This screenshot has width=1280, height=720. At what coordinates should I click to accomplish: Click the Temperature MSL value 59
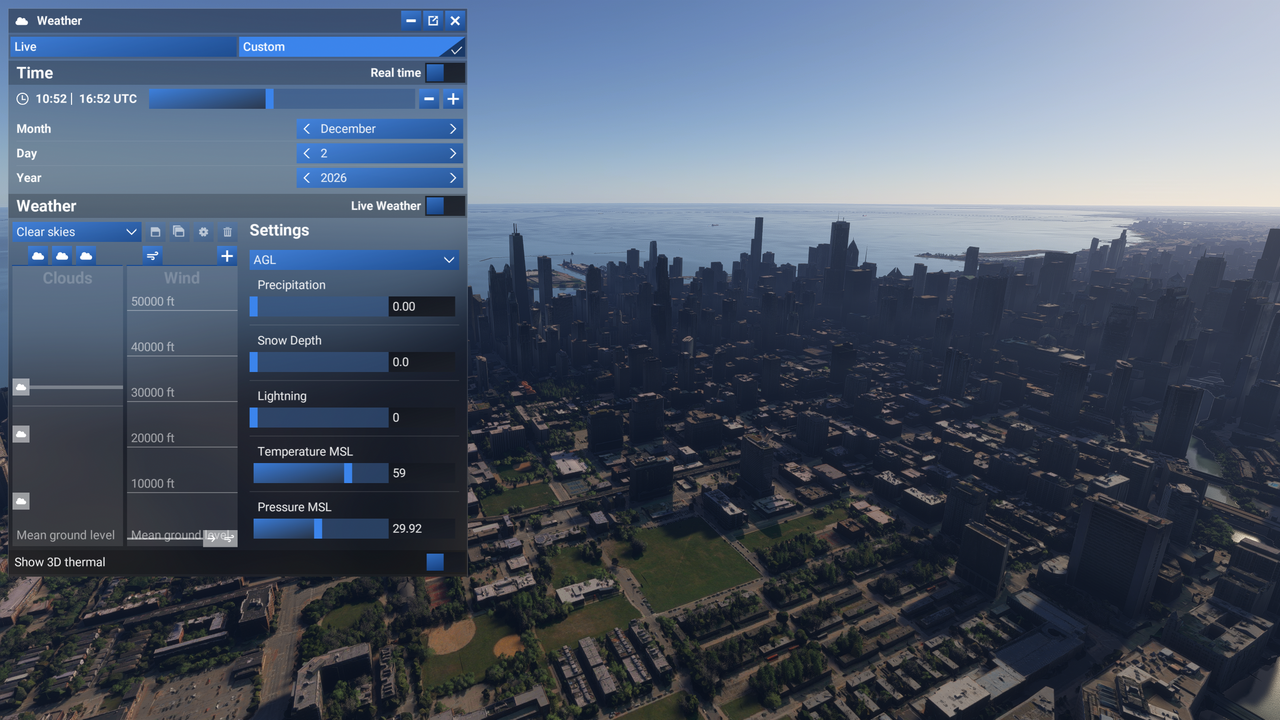422,473
